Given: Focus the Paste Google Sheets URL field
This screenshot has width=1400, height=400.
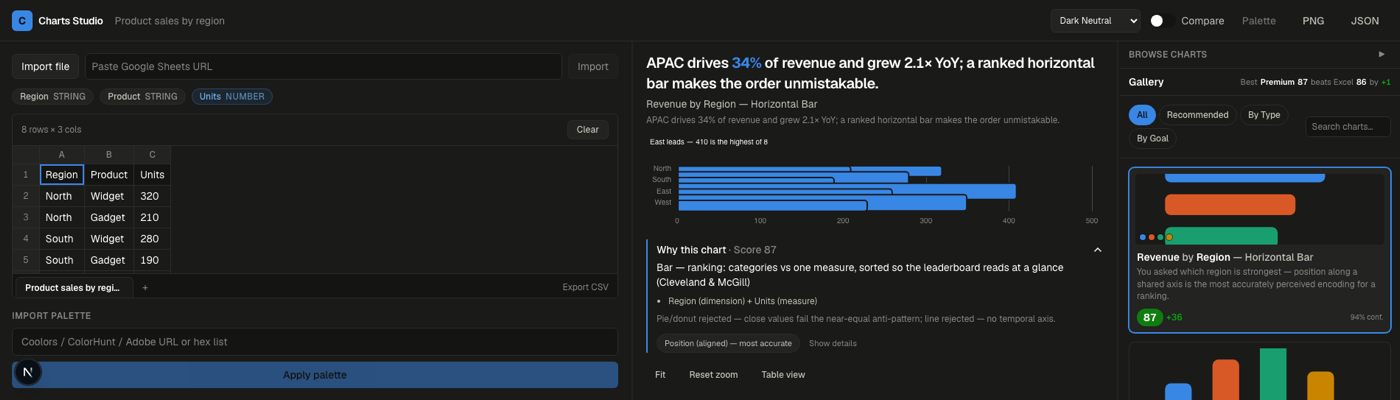Looking at the screenshot, I should (323, 66).
